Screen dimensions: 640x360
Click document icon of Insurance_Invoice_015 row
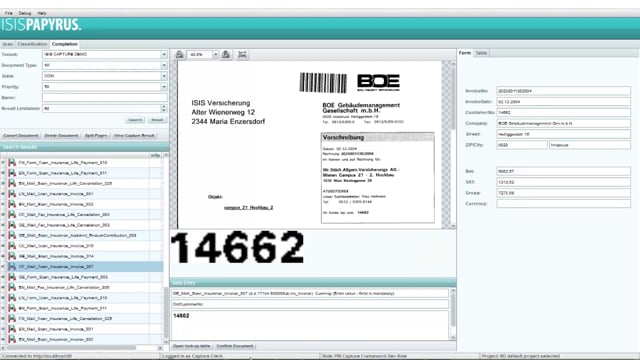pyautogui.click(x=12, y=246)
